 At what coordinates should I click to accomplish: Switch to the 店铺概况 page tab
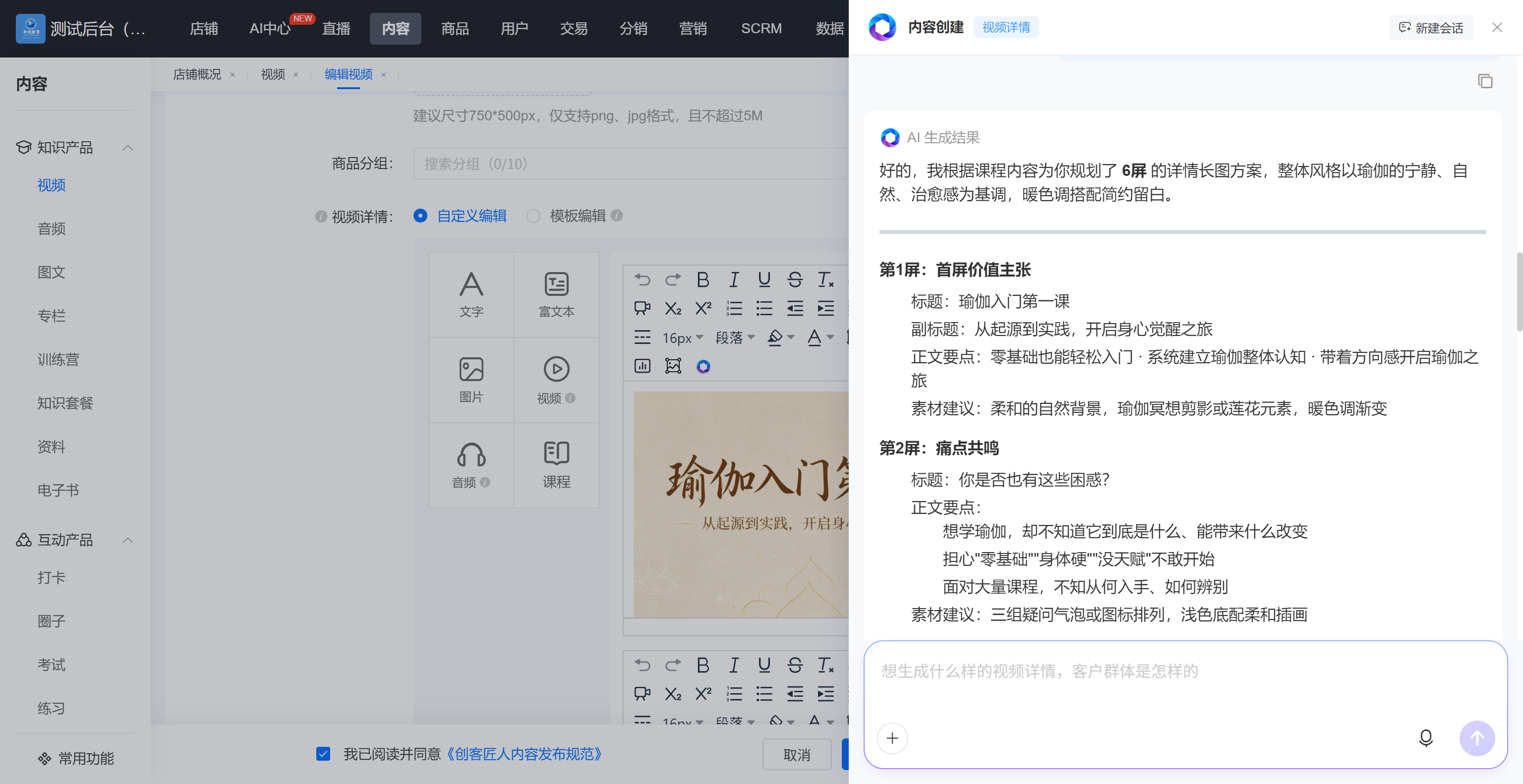click(197, 74)
